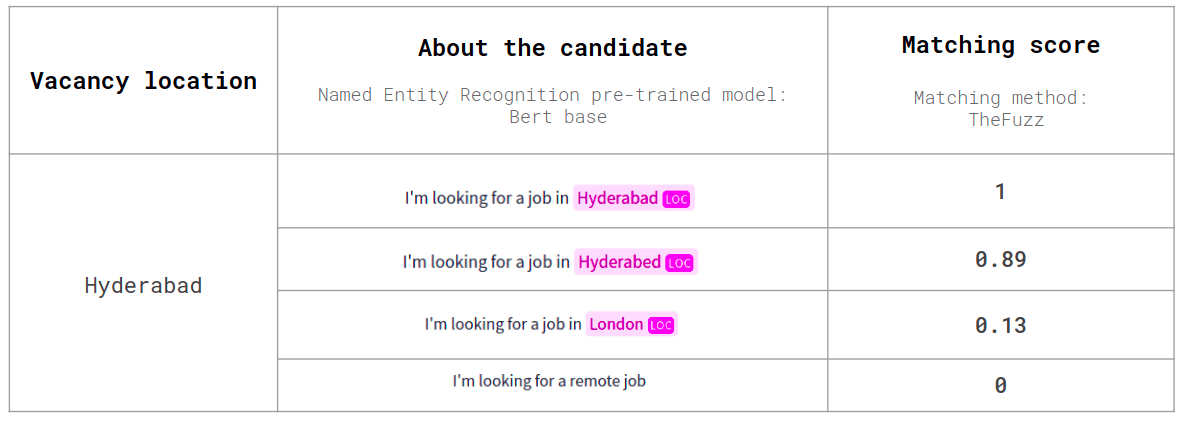The height and width of the screenshot is (421, 1178).
Task: Select the highlighted Hyderabad entity in first sentence
Action: (618, 198)
